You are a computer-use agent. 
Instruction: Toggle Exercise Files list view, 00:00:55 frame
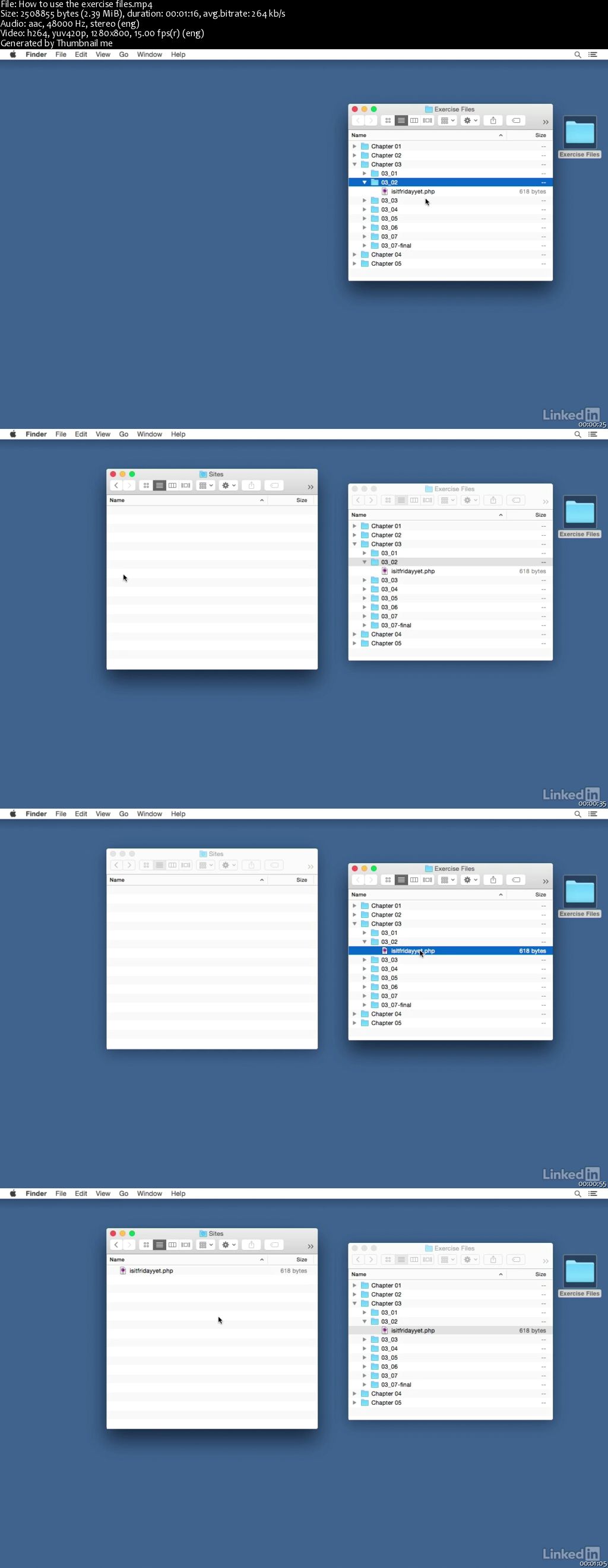[401, 880]
